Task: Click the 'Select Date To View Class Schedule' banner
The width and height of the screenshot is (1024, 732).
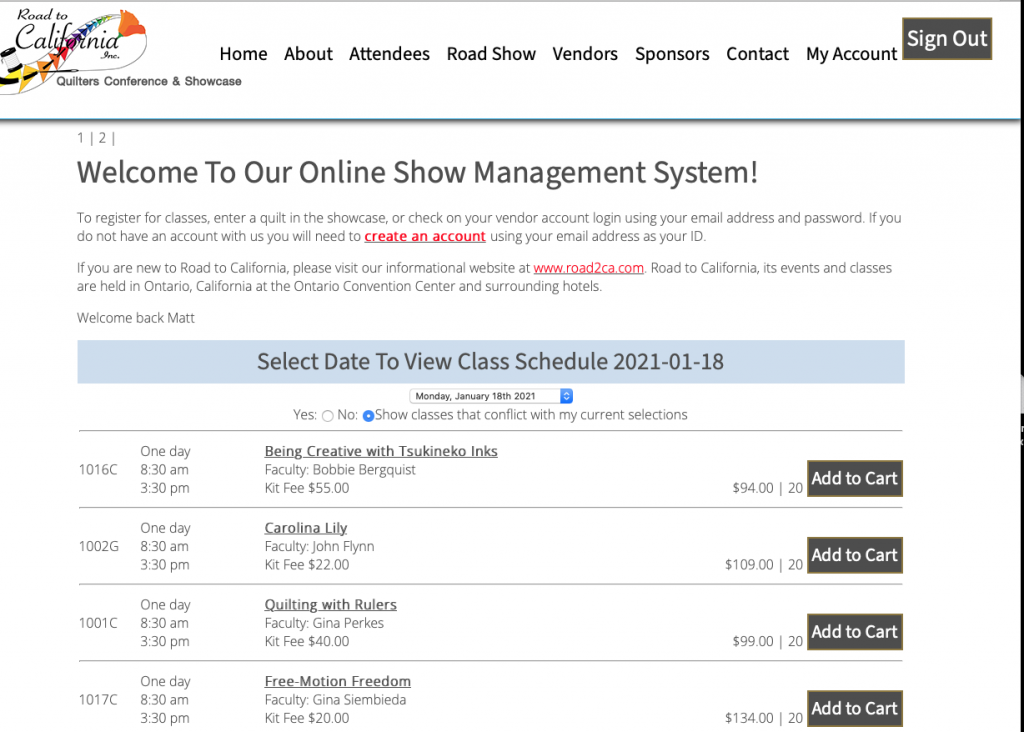Action: click(491, 362)
